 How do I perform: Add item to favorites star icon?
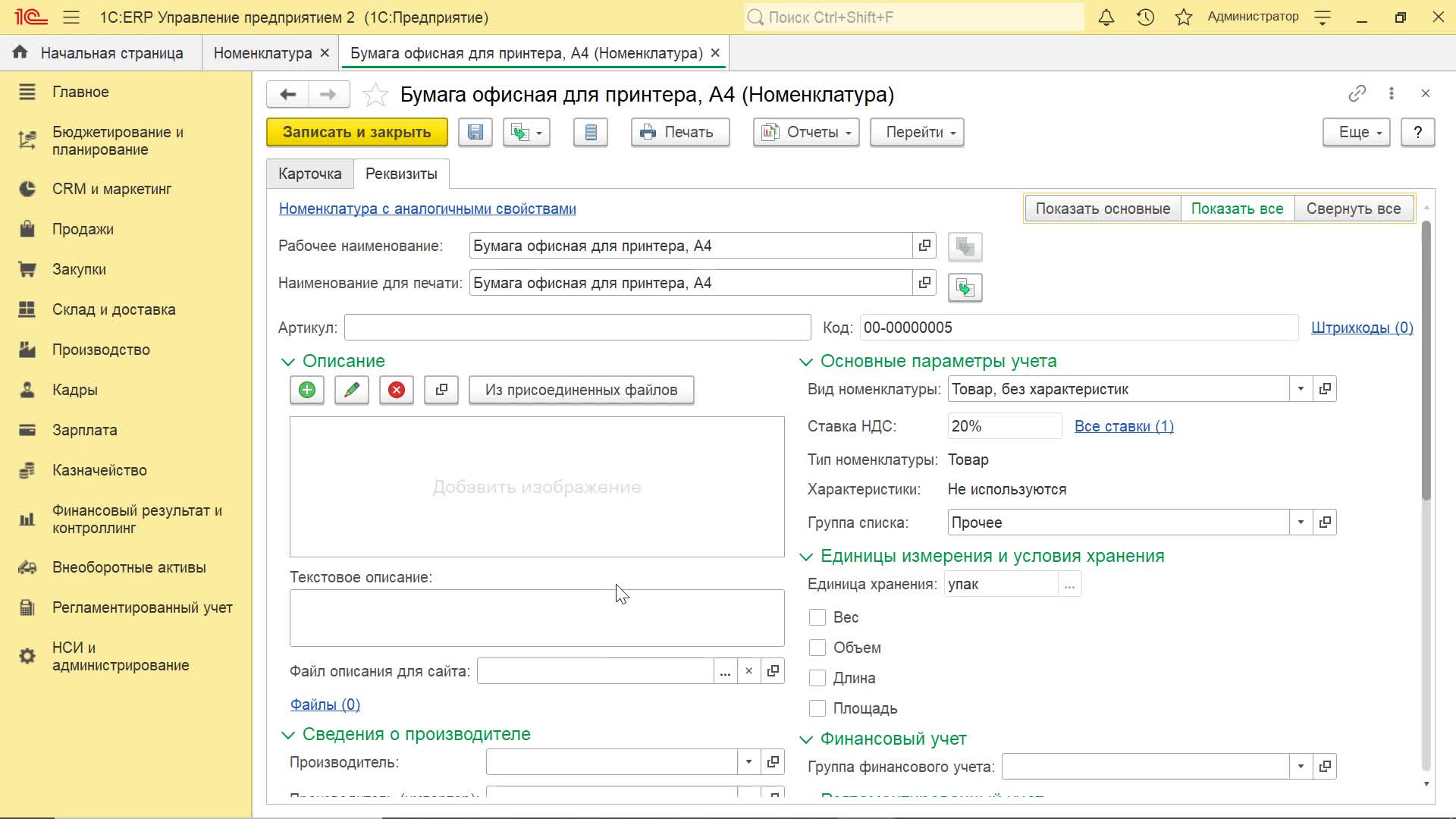coord(375,95)
